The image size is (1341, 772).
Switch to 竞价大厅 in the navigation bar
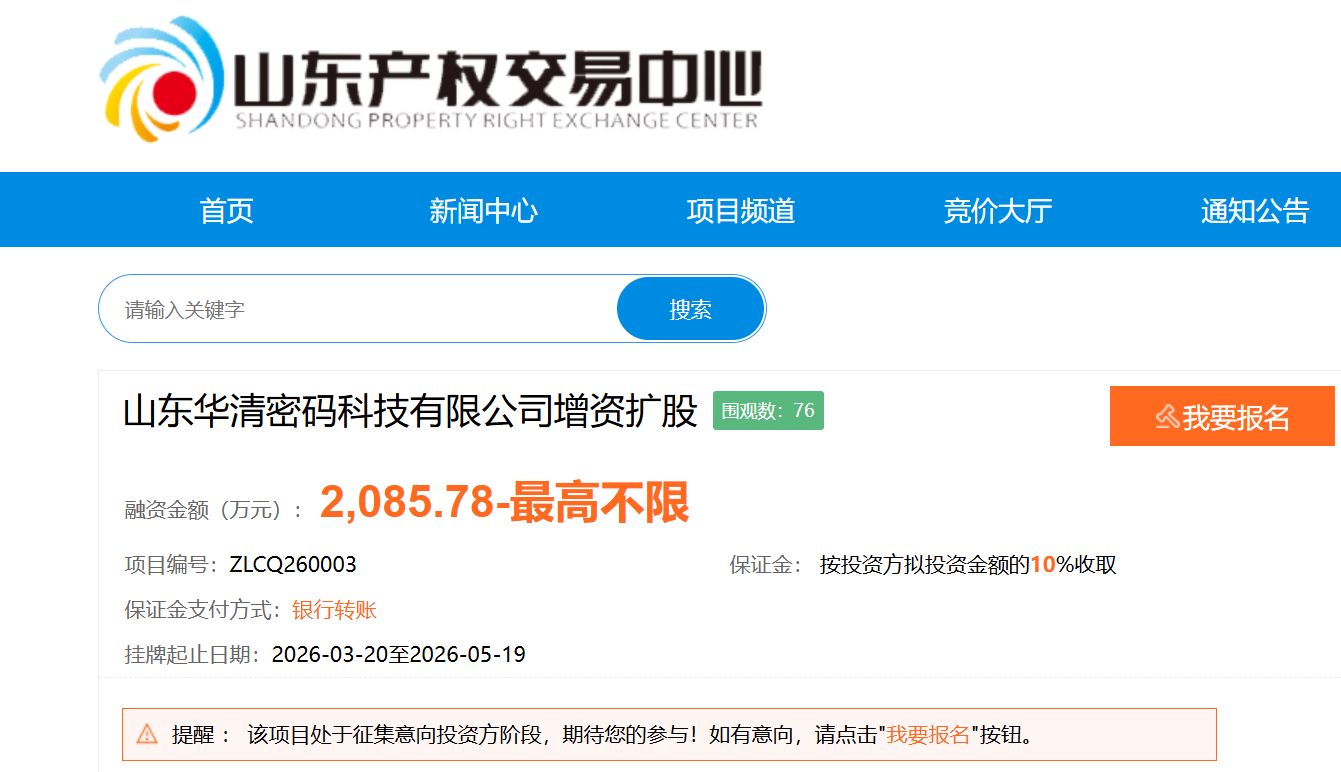(997, 211)
